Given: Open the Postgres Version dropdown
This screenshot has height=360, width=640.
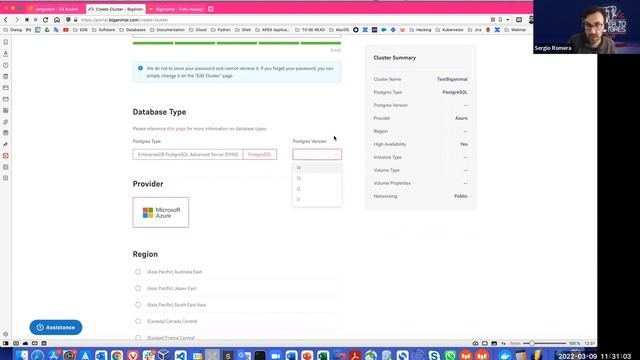Looking at the screenshot, I should (317, 154).
